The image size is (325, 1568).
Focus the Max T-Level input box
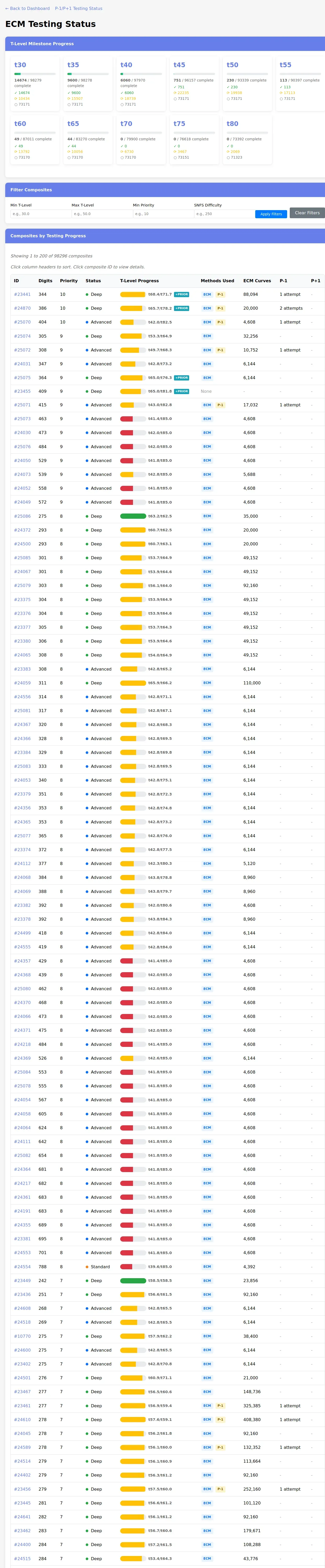[x=102, y=214]
